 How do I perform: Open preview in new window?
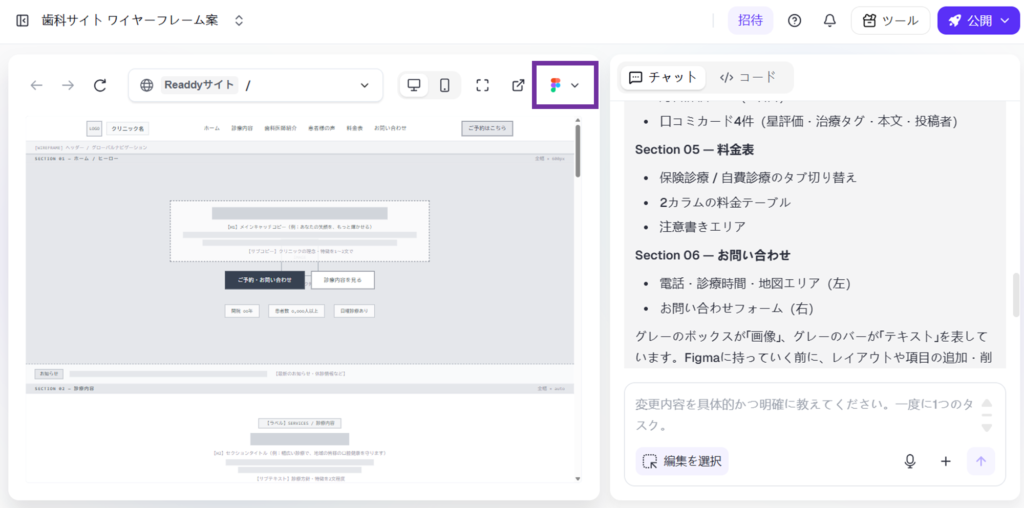(x=518, y=85)
